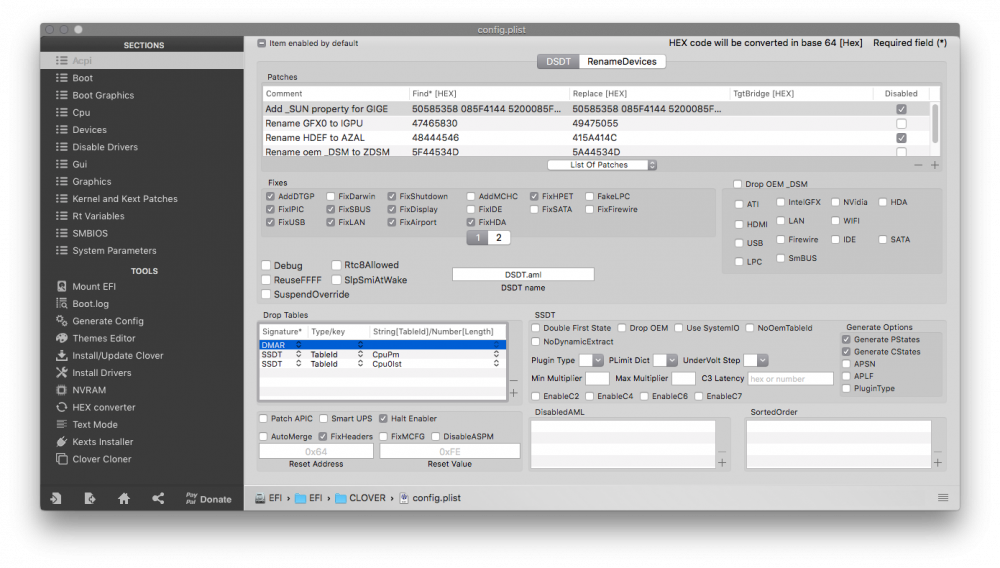Toggle the Generate PStates checkbox
Viewport: 1000px width, 568px height.
click(x=846, y=340)
